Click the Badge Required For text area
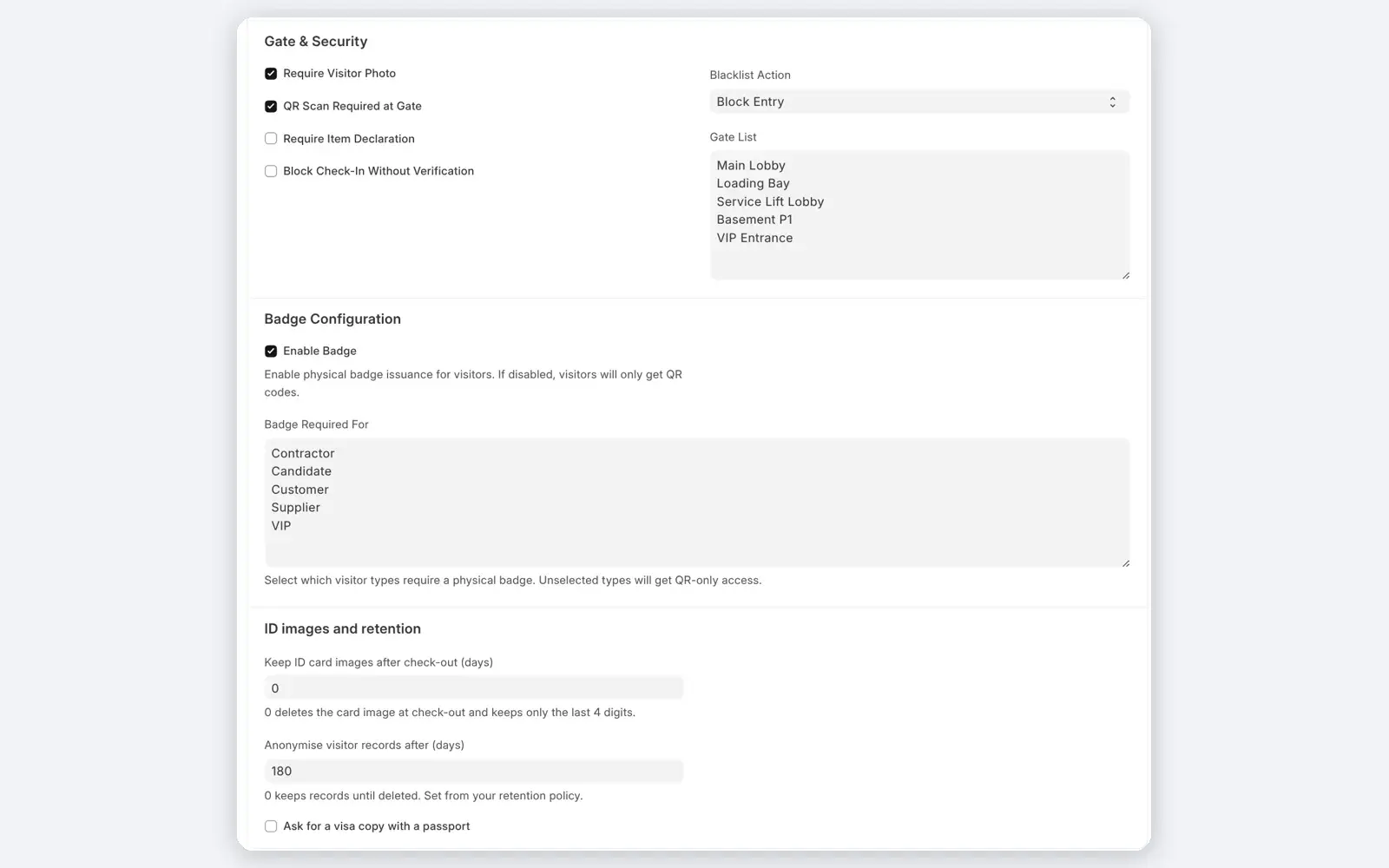This screenshot has width=1389, height=868. click(697, 503)
